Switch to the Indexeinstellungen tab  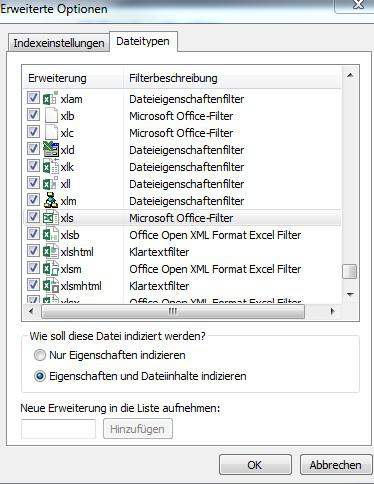(59, 43)
